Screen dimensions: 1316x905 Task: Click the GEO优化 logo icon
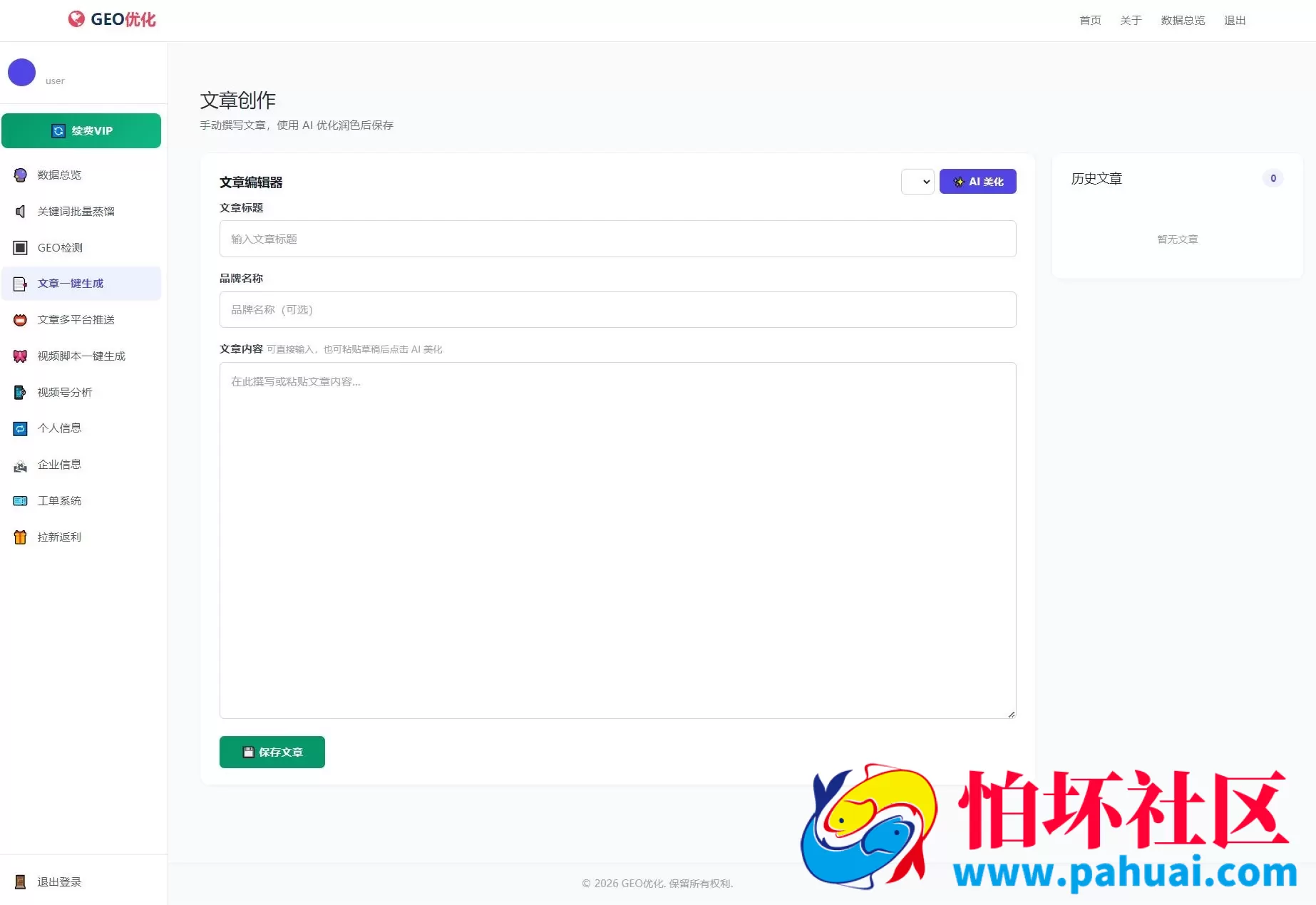tap(76, 19)
